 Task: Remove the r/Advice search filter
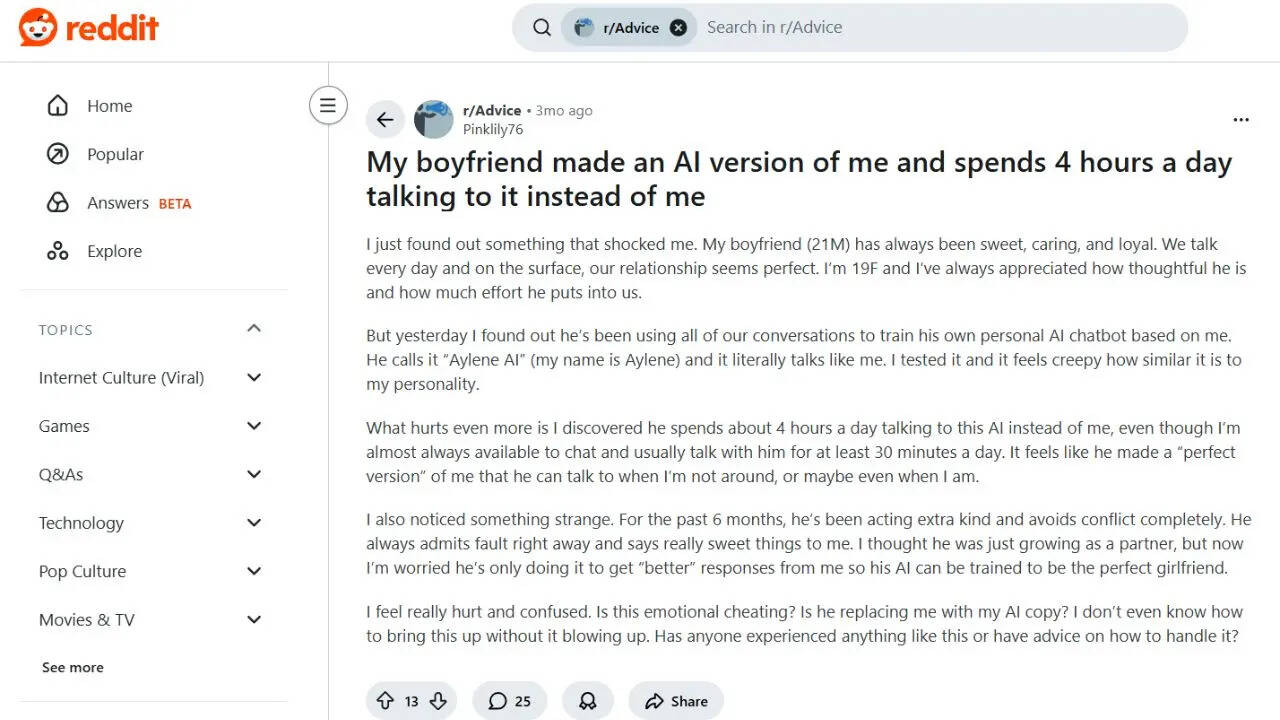pyautogui.click(x=678, y=28)
